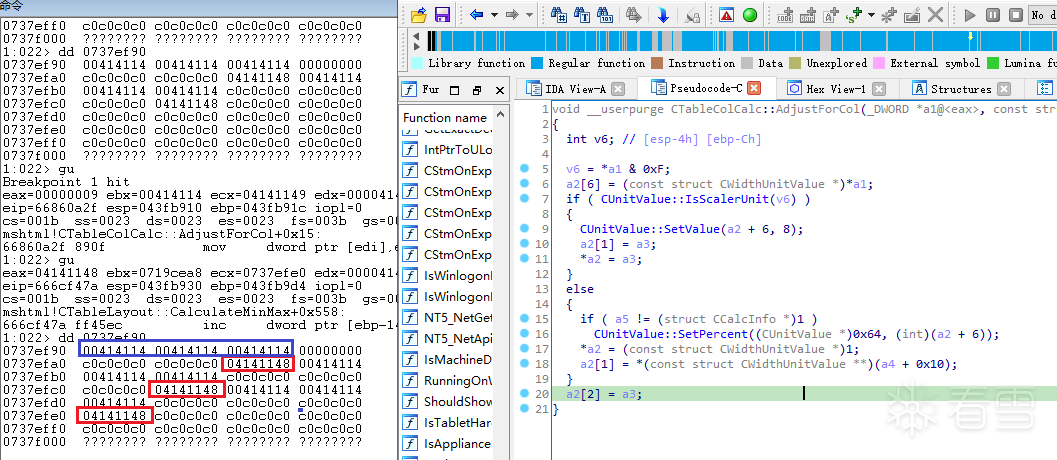This screenshot has width=1057, height=460.
Task: Toggle breakpoint dot at line 10
Action: pyautogui.click(x=525, y=243)
